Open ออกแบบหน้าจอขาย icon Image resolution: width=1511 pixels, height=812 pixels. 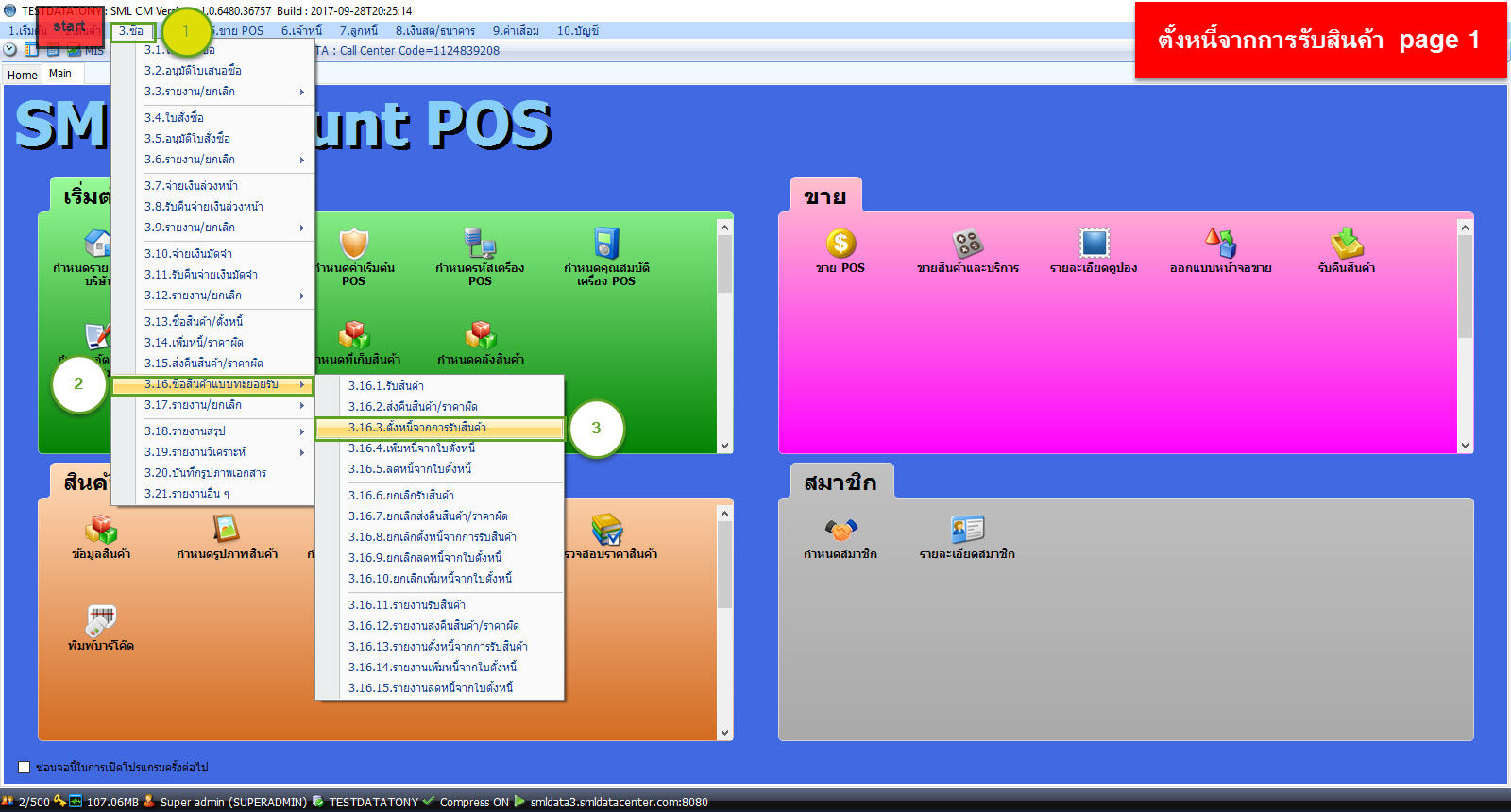coord(1220,244)
